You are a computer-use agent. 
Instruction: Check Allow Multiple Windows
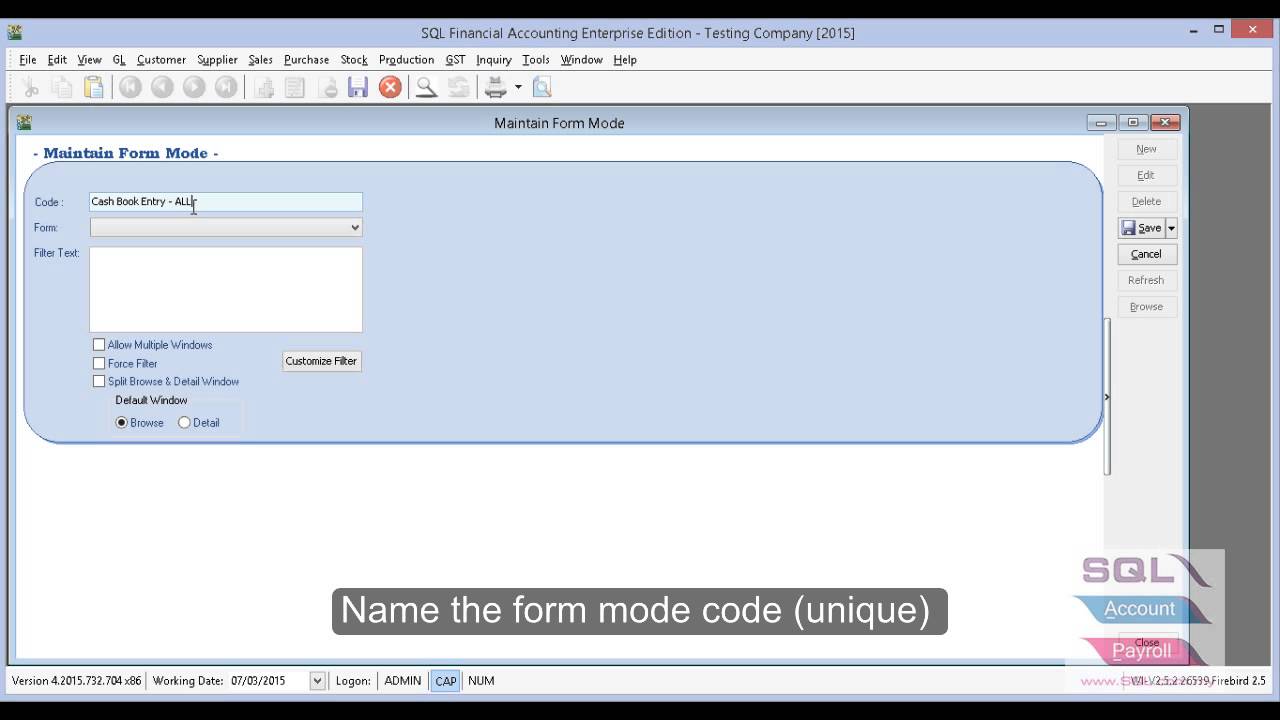[x=99, y=344]
